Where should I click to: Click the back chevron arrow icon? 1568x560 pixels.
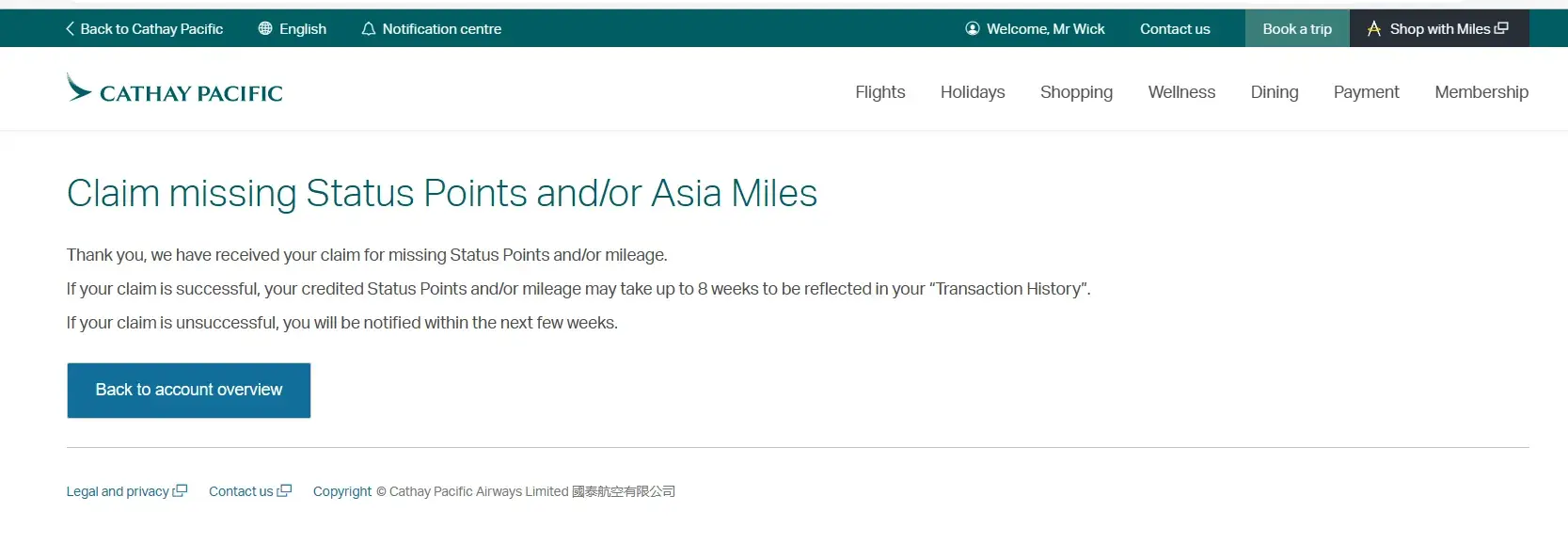coord(70,29)
